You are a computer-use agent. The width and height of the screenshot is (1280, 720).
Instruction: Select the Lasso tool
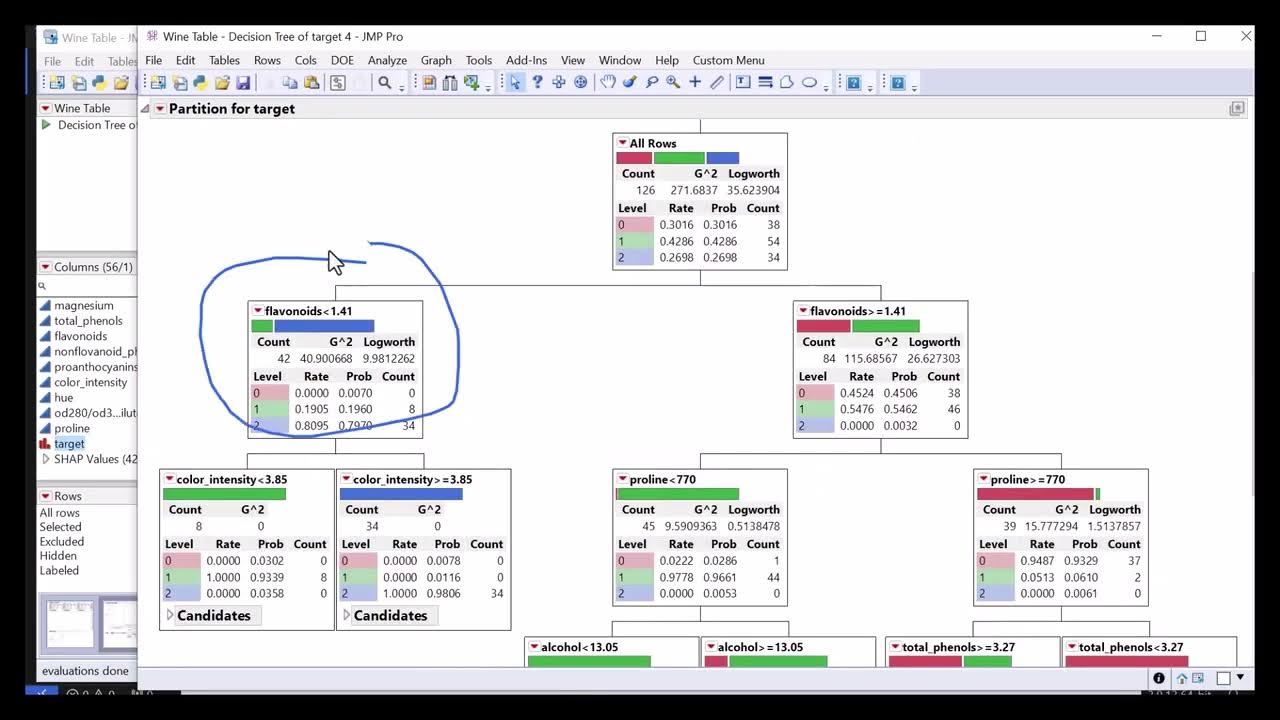[x=652, y=83]
